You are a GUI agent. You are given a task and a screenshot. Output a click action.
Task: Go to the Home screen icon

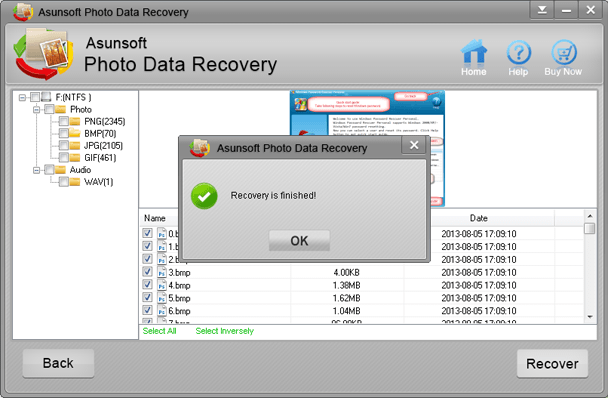473,52
